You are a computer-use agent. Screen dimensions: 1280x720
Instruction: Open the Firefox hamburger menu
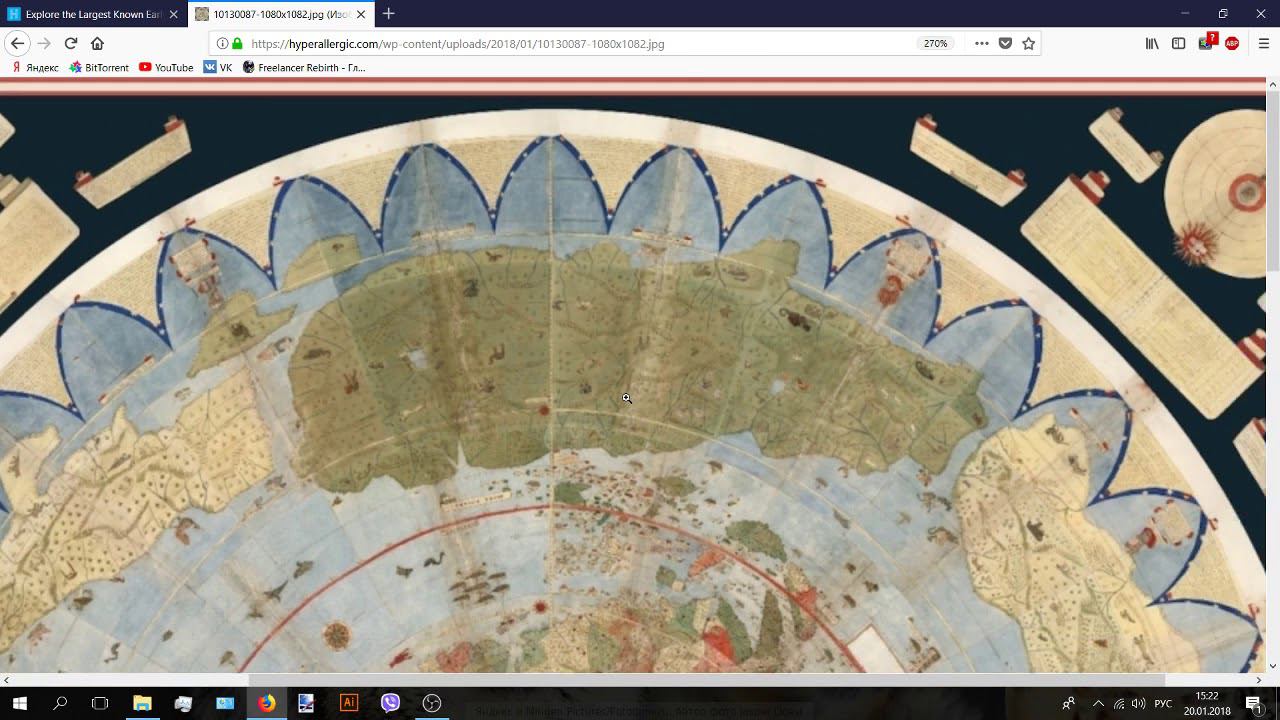click(x=1263, y=43)
